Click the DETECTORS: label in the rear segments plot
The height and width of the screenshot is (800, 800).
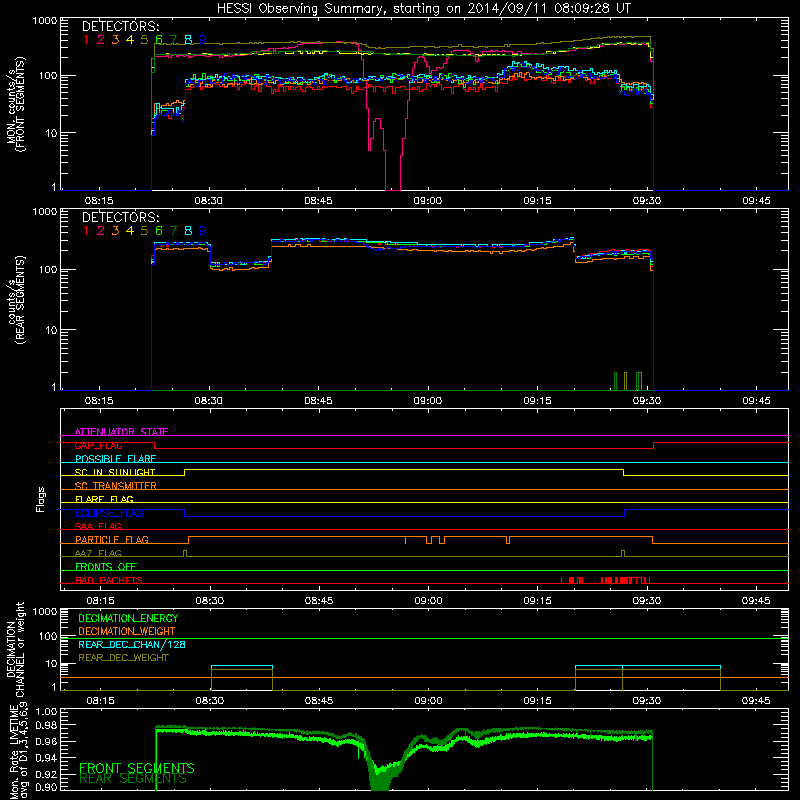[x=121, y=218]
